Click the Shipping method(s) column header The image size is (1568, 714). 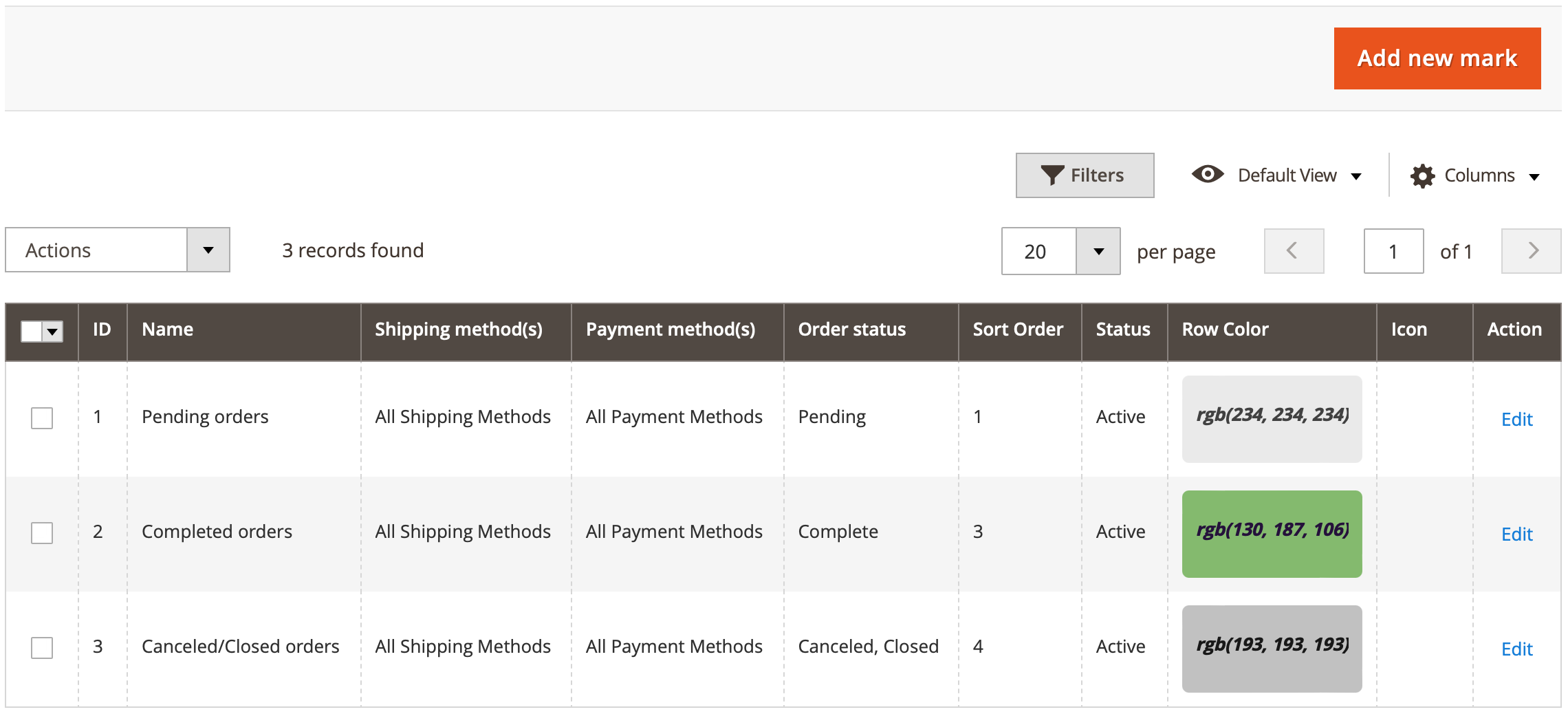point(466,332)
